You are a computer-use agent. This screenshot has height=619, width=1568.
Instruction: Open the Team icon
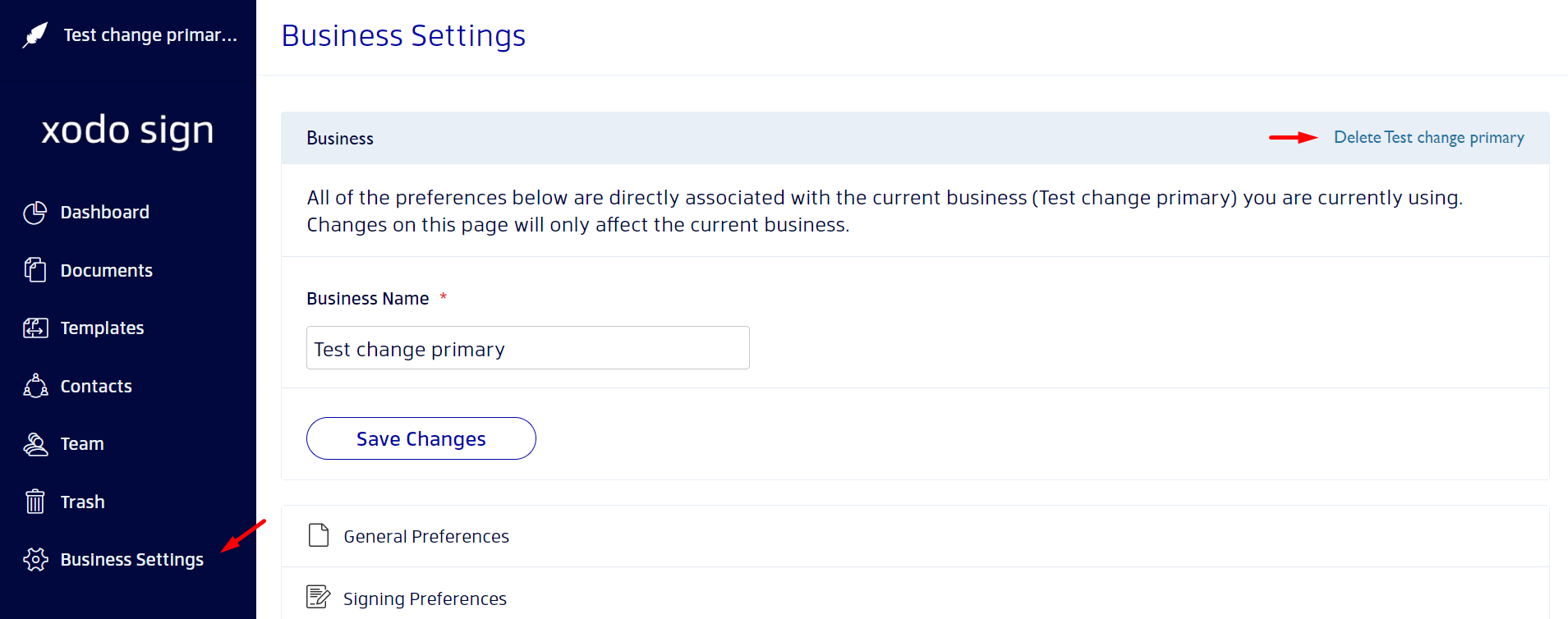[x=35, y=444]
